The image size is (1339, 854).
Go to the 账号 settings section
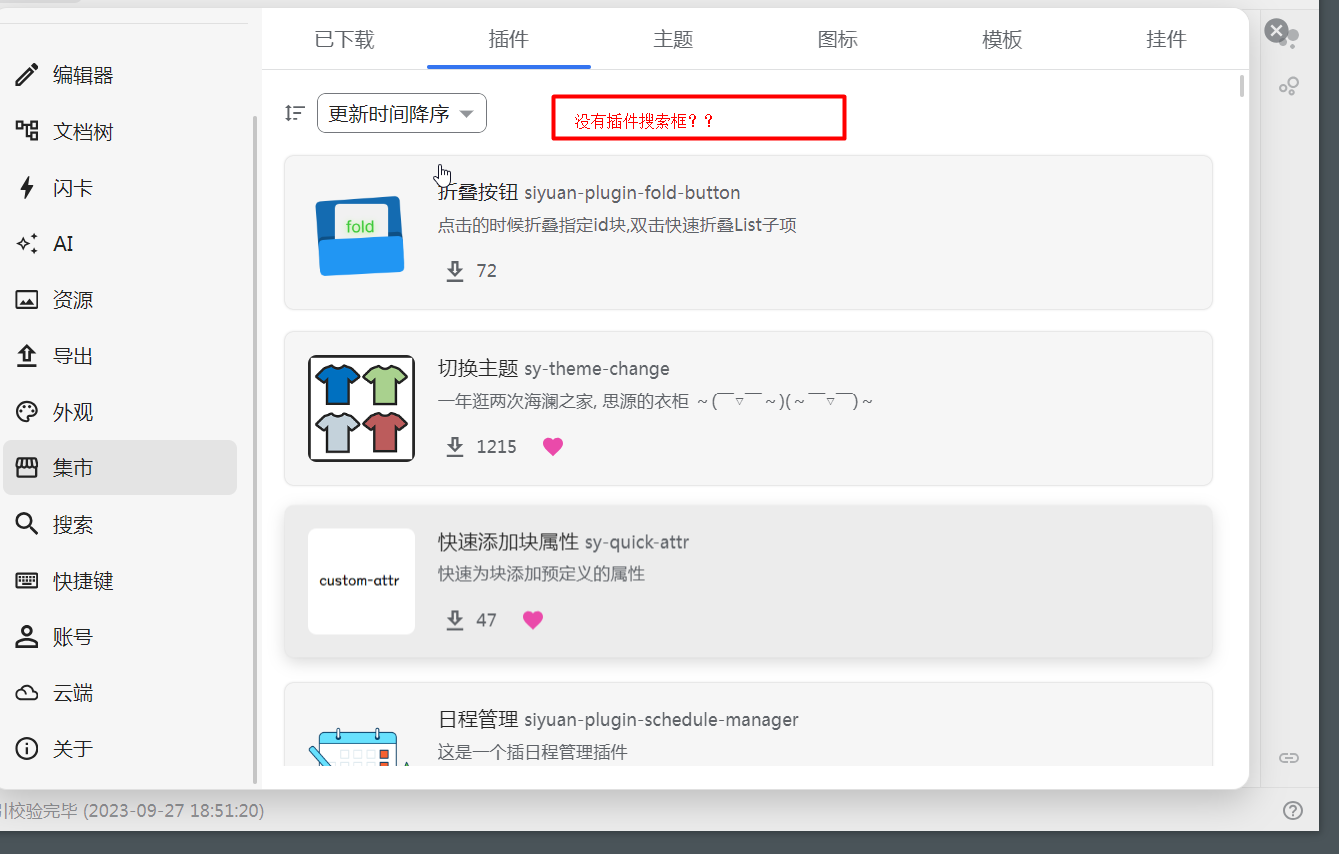point(120,637)
